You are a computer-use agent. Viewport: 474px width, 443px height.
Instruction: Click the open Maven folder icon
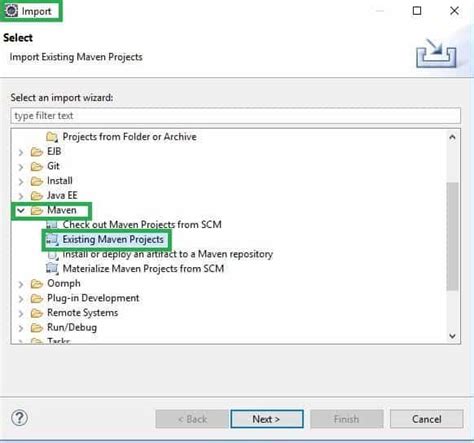(37, 210)
